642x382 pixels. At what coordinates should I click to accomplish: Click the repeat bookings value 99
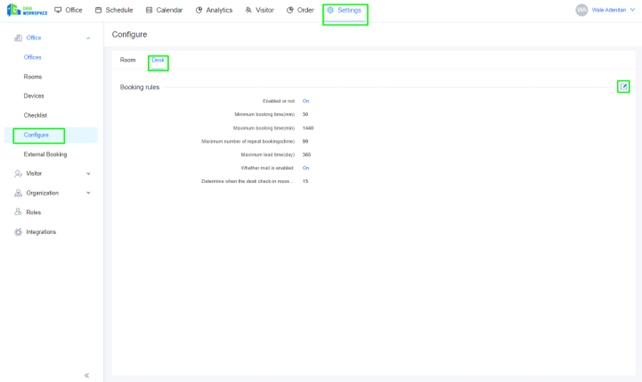pyautogui.click(x=305, y=141)
